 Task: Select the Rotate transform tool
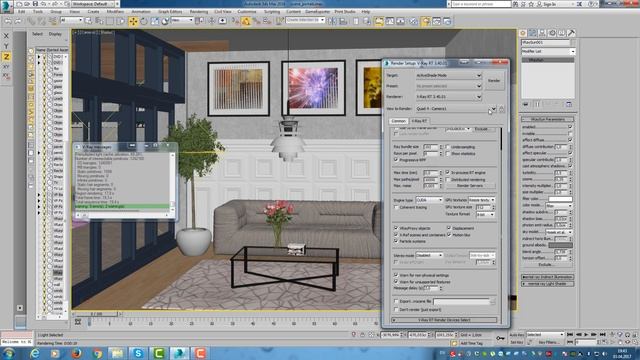pos(144,21)
